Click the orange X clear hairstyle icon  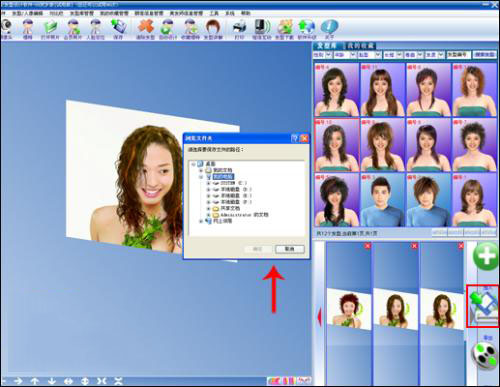(x=145, y=27)
